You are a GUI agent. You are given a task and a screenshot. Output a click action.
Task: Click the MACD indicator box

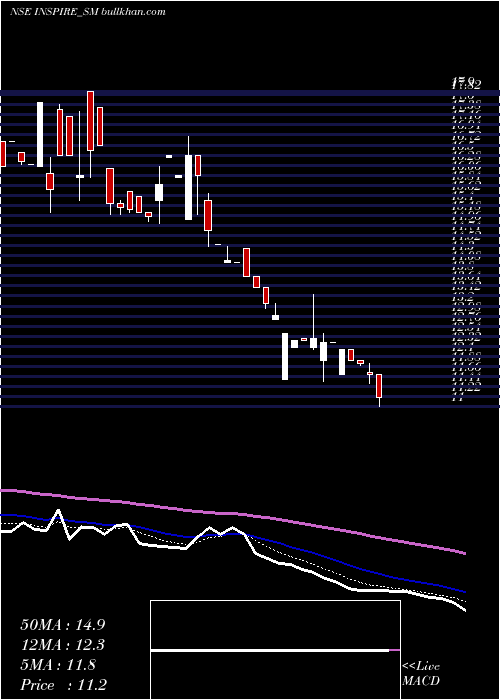point(275,650)
